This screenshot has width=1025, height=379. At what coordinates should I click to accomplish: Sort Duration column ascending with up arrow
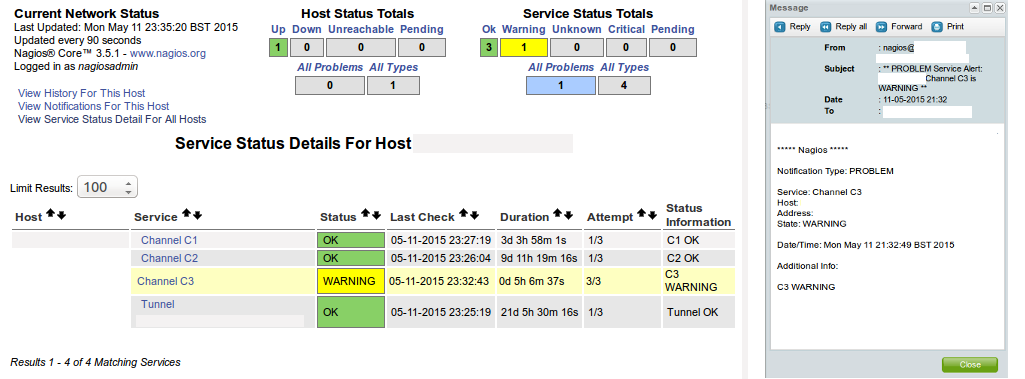(x=558, y=214)
